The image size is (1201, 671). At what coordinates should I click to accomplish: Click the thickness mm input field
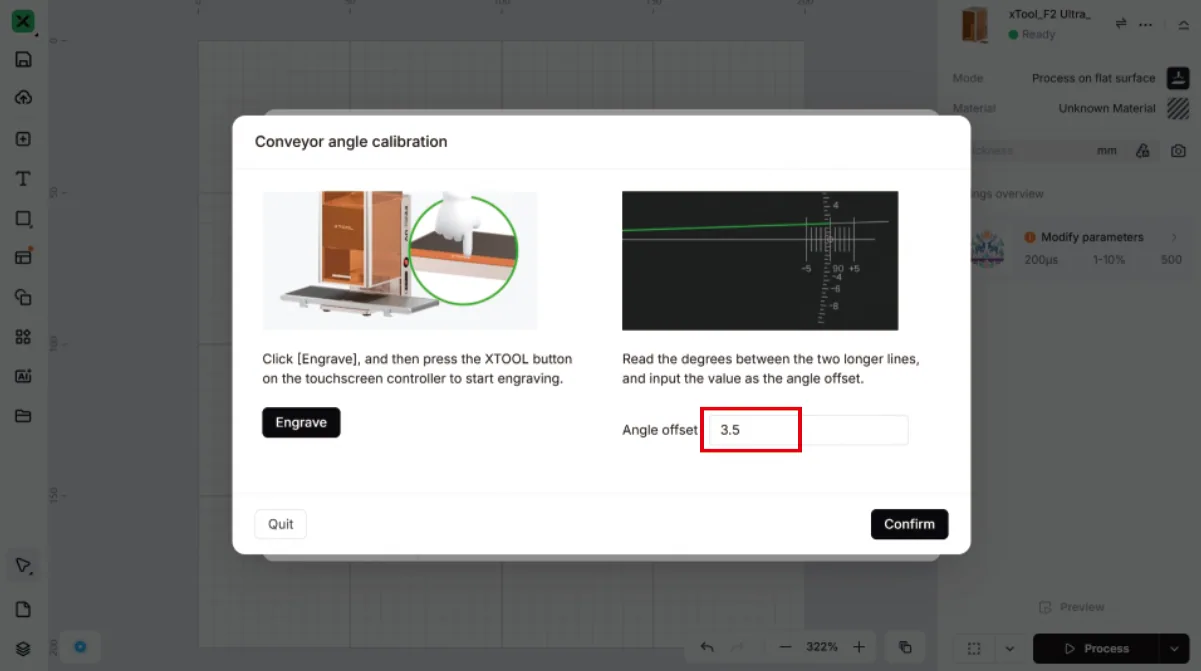pos(1042,151)
